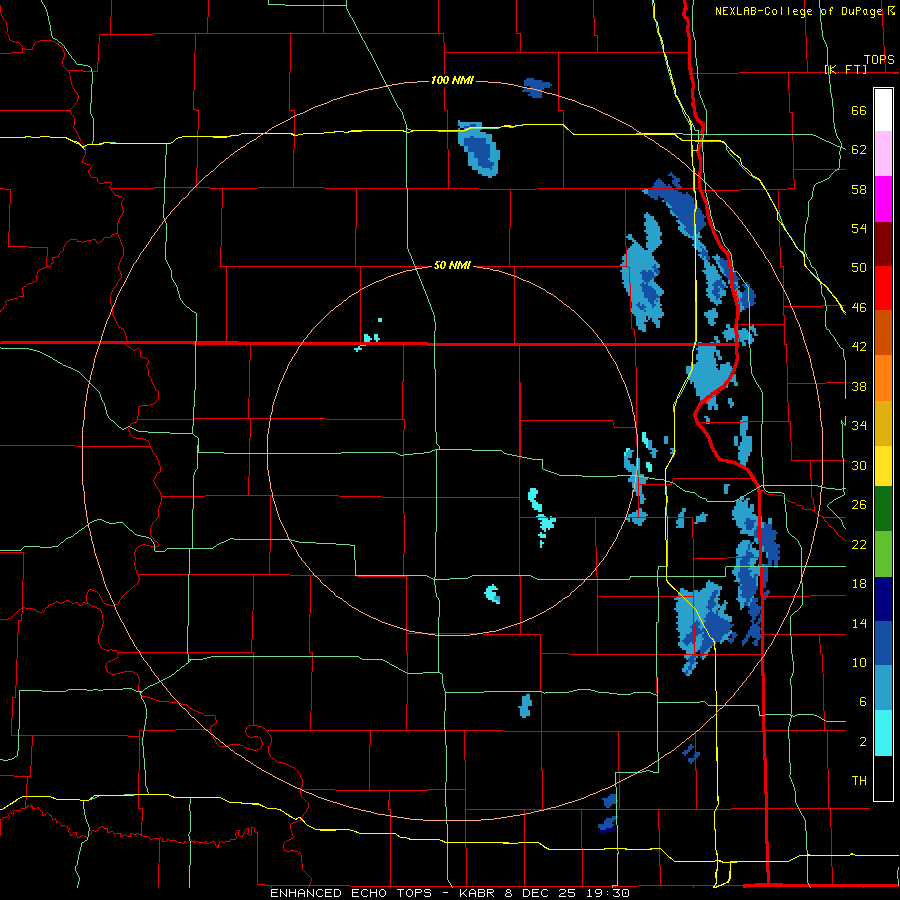The height and width of the screenshot is (900, 900).
Task: Click the light steel-blue legend swatch
Action: tap(883, 688)
